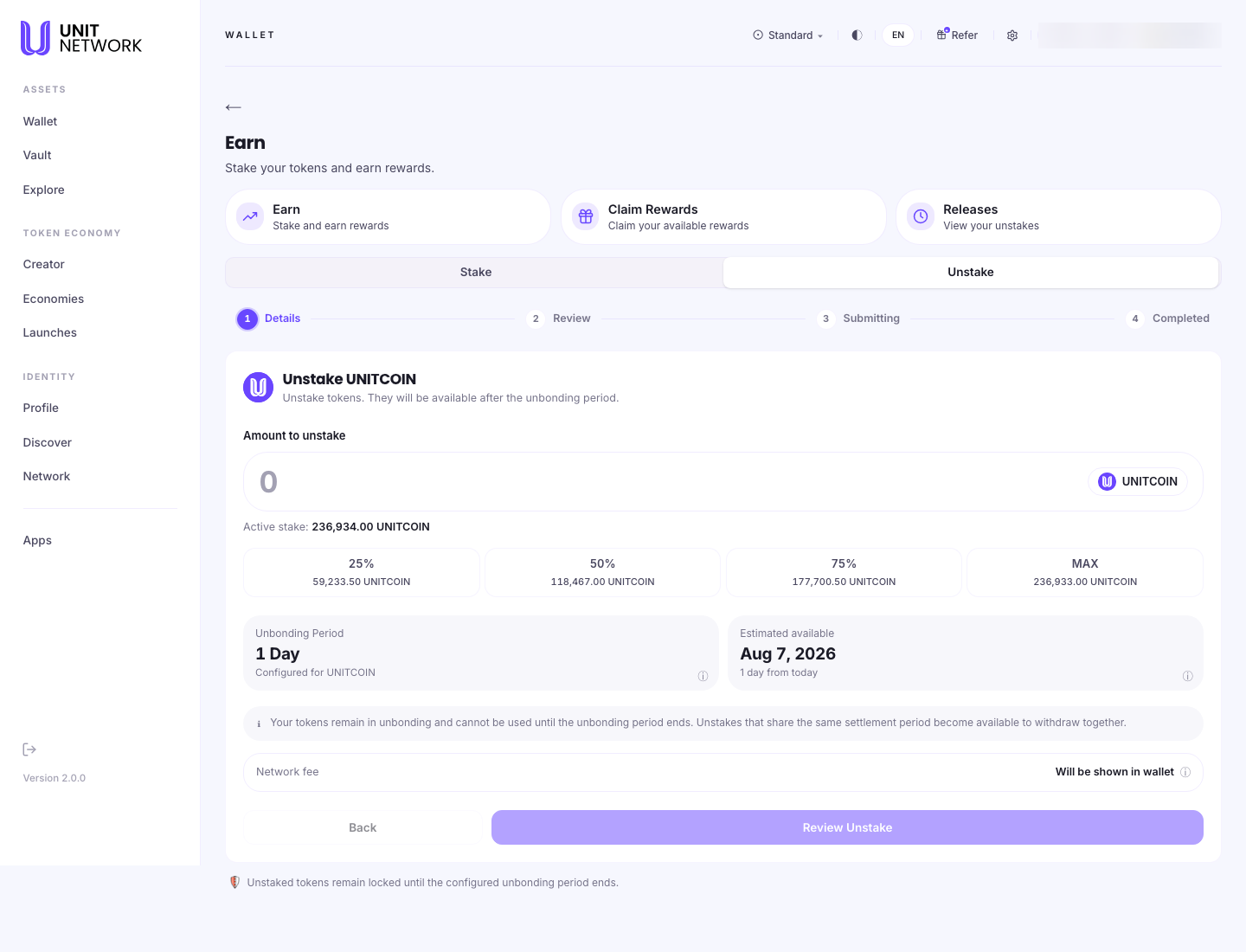Open the Releases card
This screenshot has width=1246, height=952.
click(x=1058, y=216)
